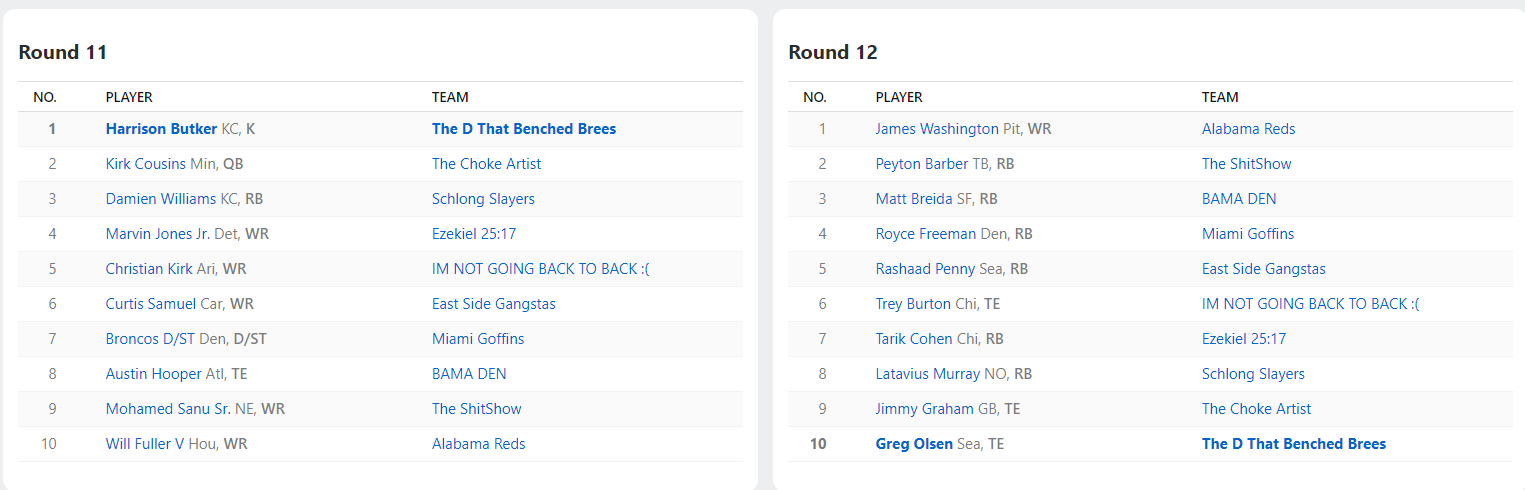Image resolution: width=1525 pixels, height=490 pixels.
Task: Open Rashaad Penny player page
Action: click(922, 269)
